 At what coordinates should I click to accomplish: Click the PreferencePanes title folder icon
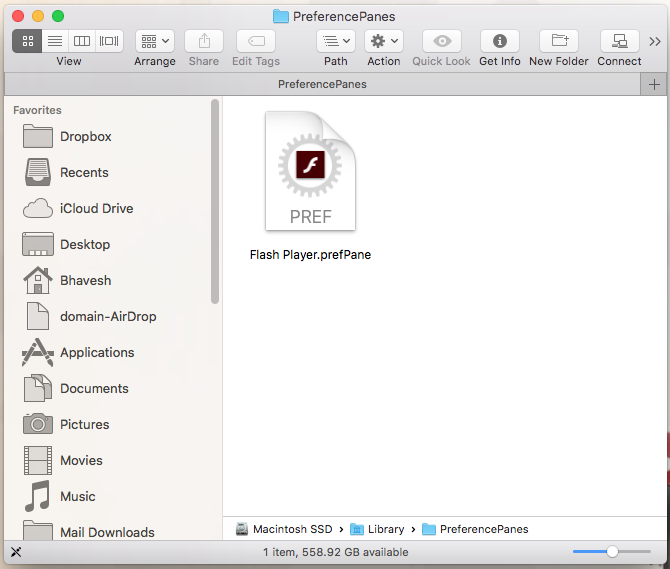(x=281, y=16)
